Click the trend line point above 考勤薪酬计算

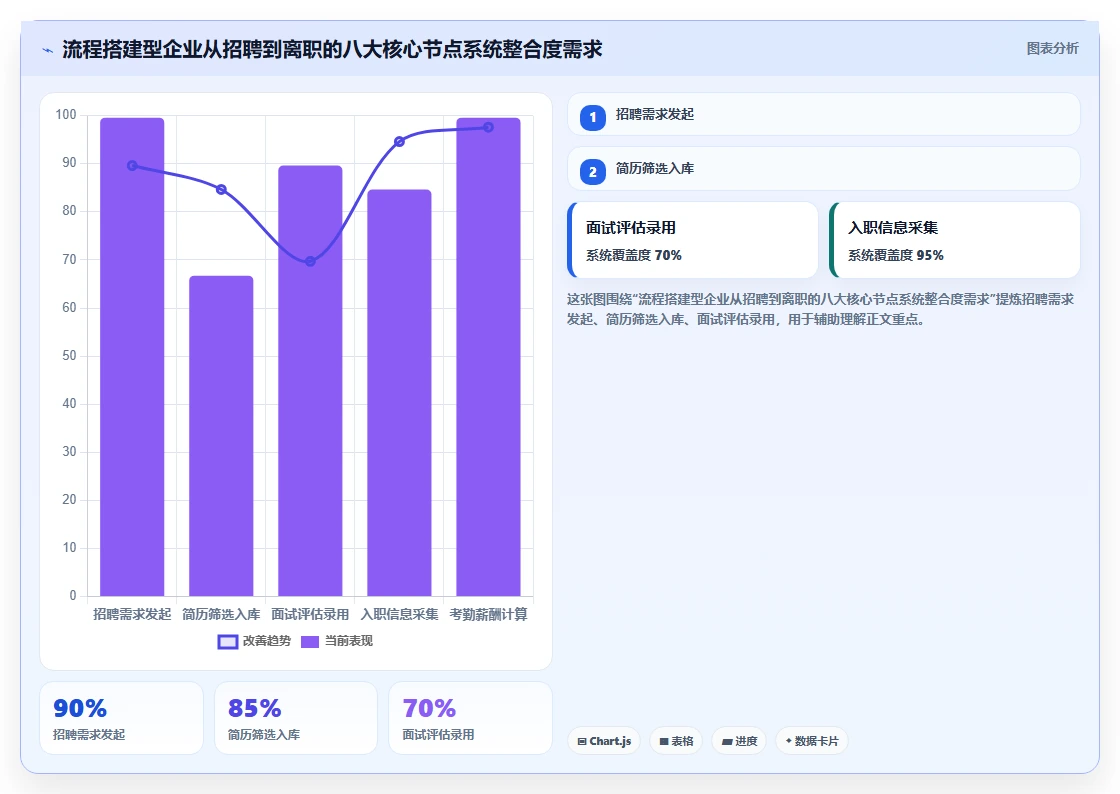(489, 127)
